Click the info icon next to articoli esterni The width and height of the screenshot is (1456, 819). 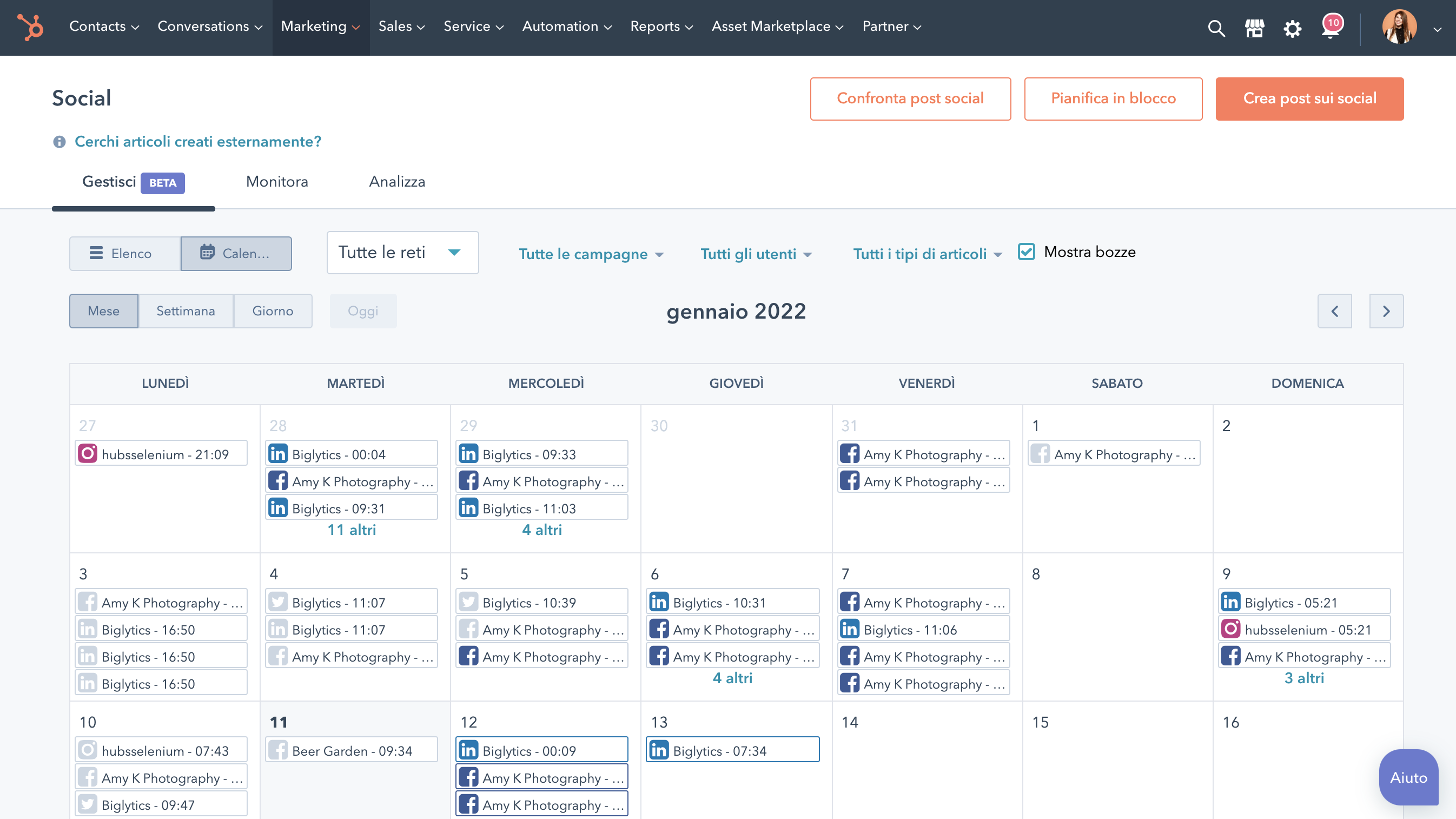point(59,142)
